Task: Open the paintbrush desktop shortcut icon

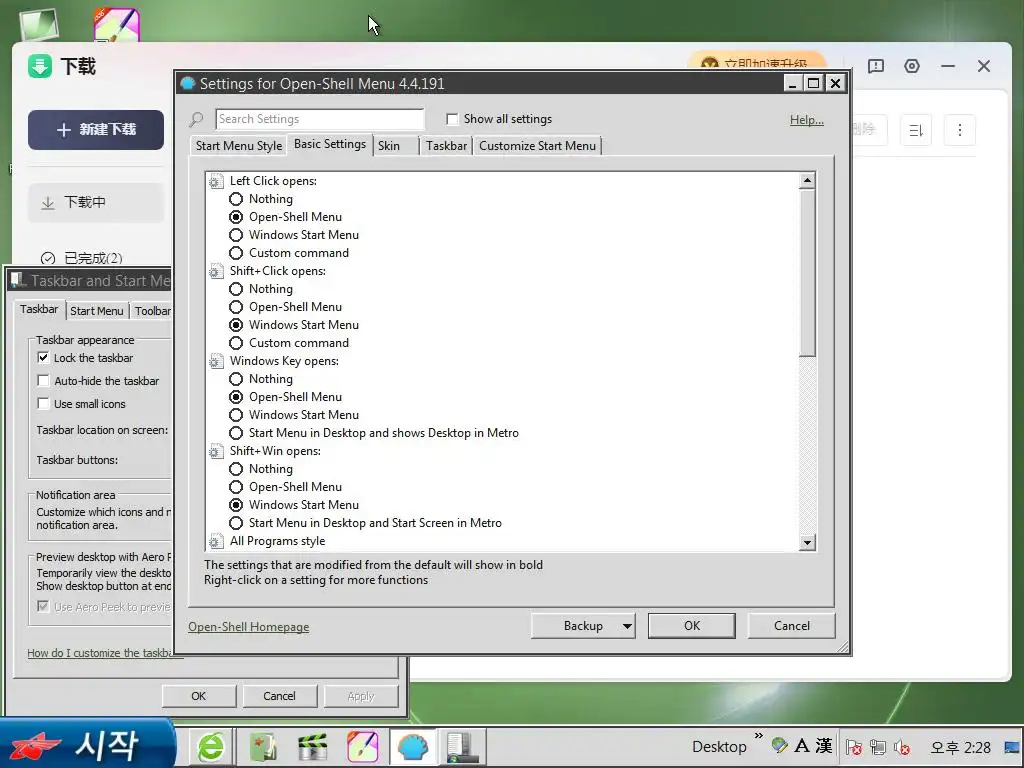Action: 117,24
